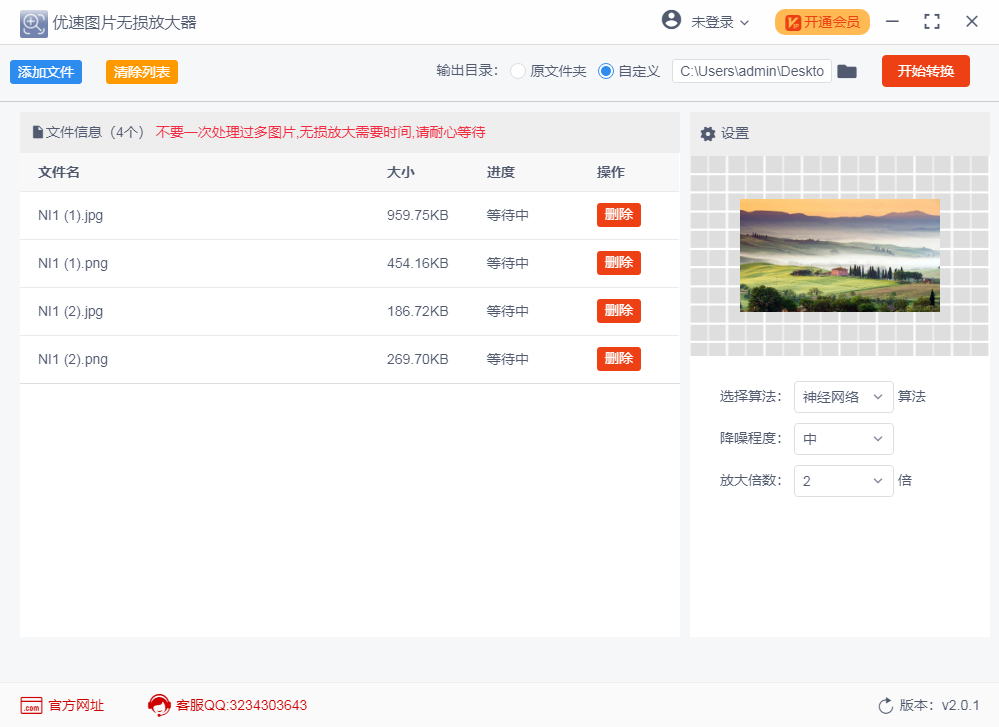This screenshot has height=727, width=999.
Task: Minimize the application window
Action: pyautogui.click(x=892, y=22)
